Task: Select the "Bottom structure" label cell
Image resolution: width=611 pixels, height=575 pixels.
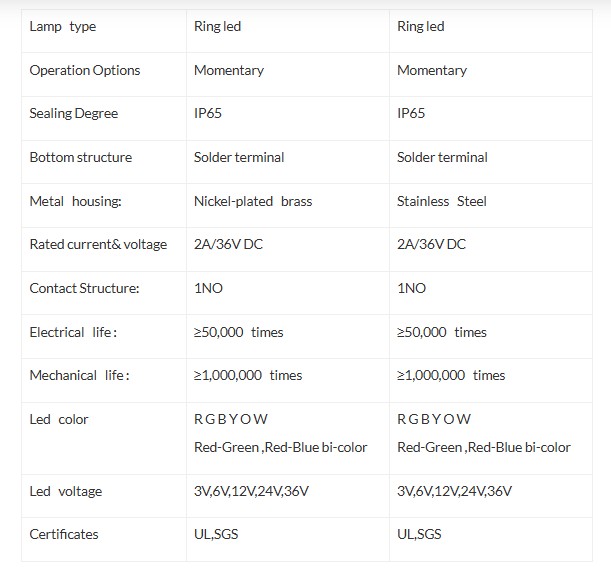Action: point(81,157)
